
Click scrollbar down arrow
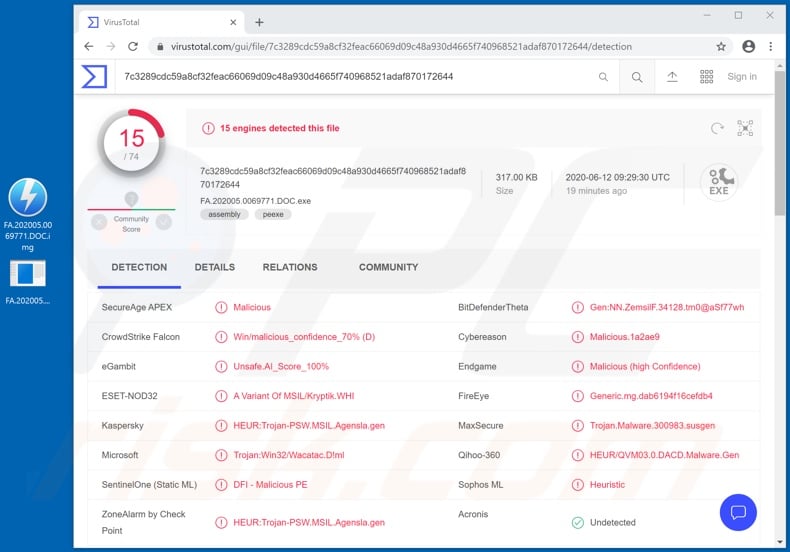point(780,542)
